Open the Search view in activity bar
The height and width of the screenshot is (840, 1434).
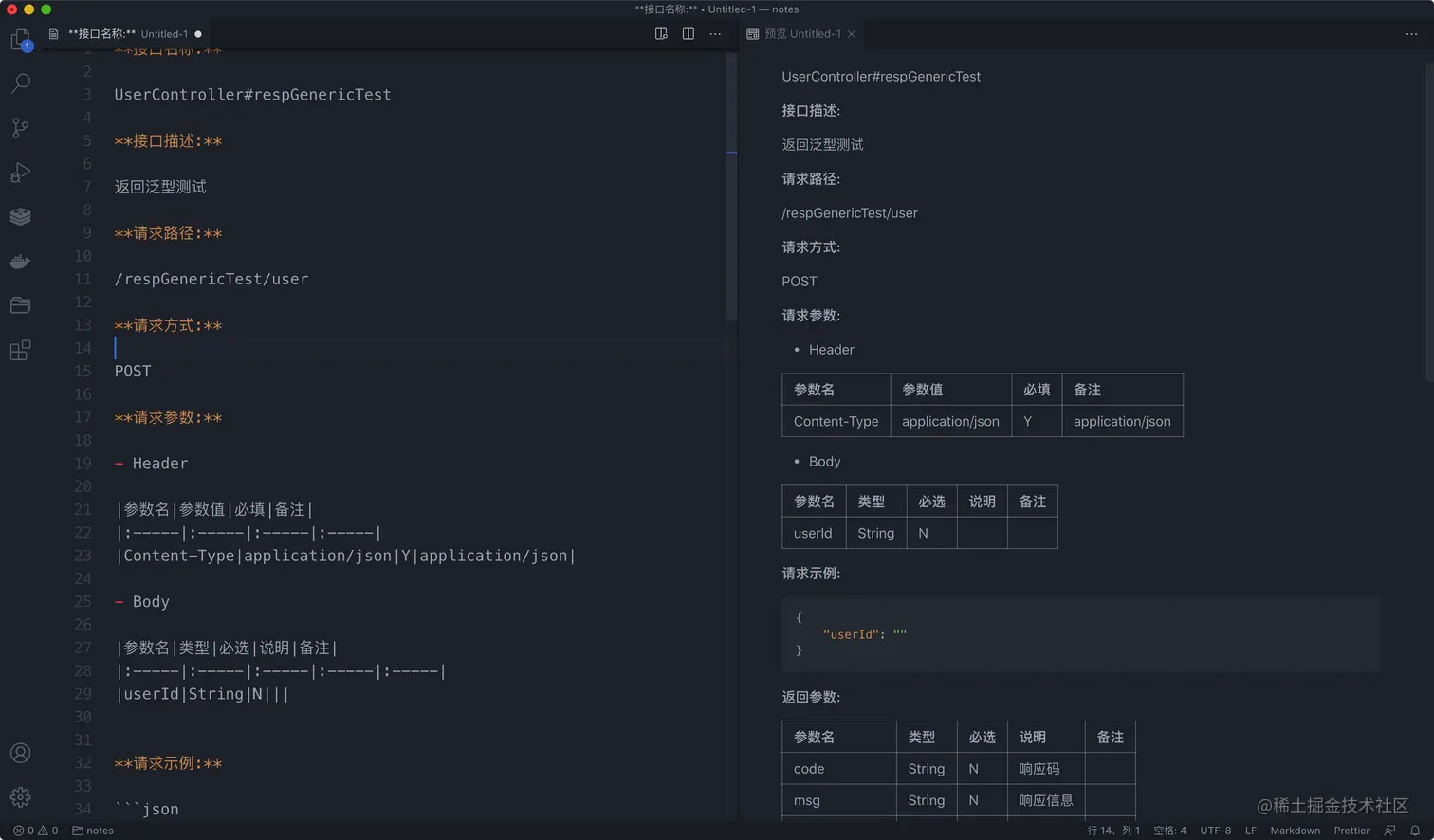tap(20, 83)
